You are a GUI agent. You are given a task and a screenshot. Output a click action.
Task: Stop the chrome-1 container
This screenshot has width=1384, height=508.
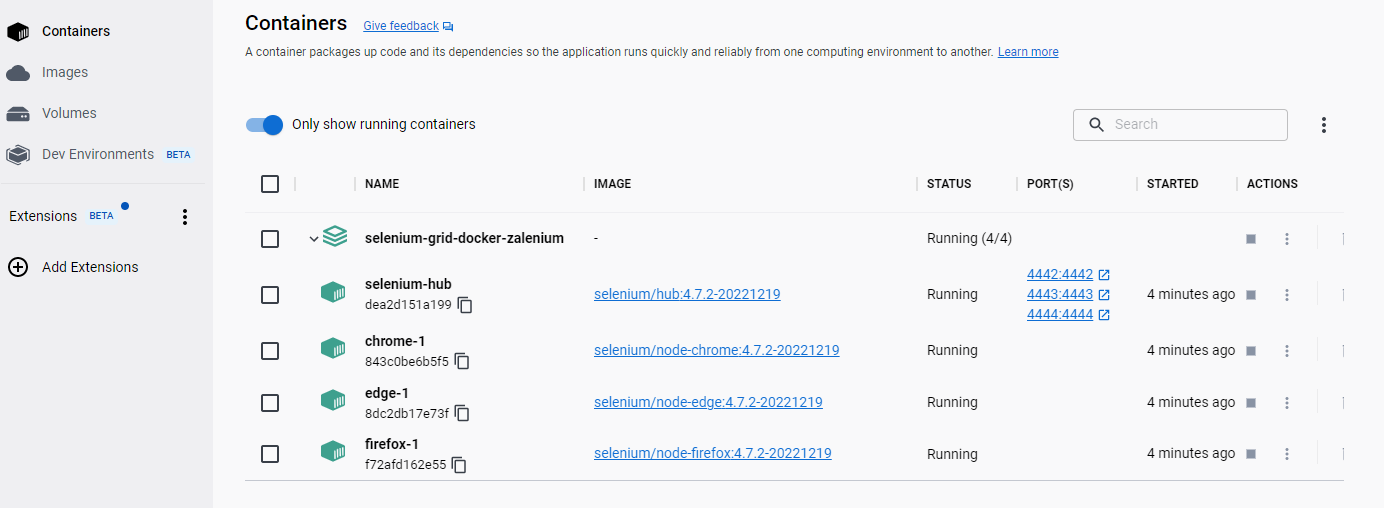(x=1250, y=351)
